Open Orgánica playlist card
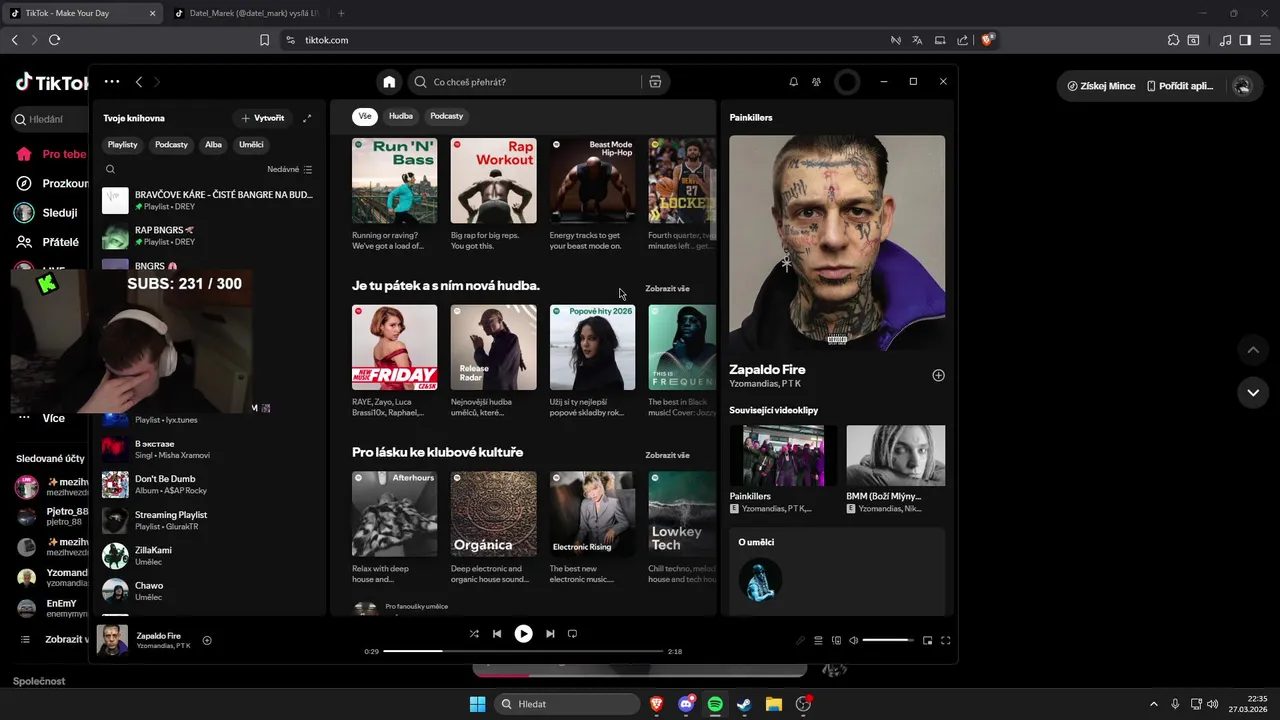The image size is (1280, 720). tap(493, 529)
